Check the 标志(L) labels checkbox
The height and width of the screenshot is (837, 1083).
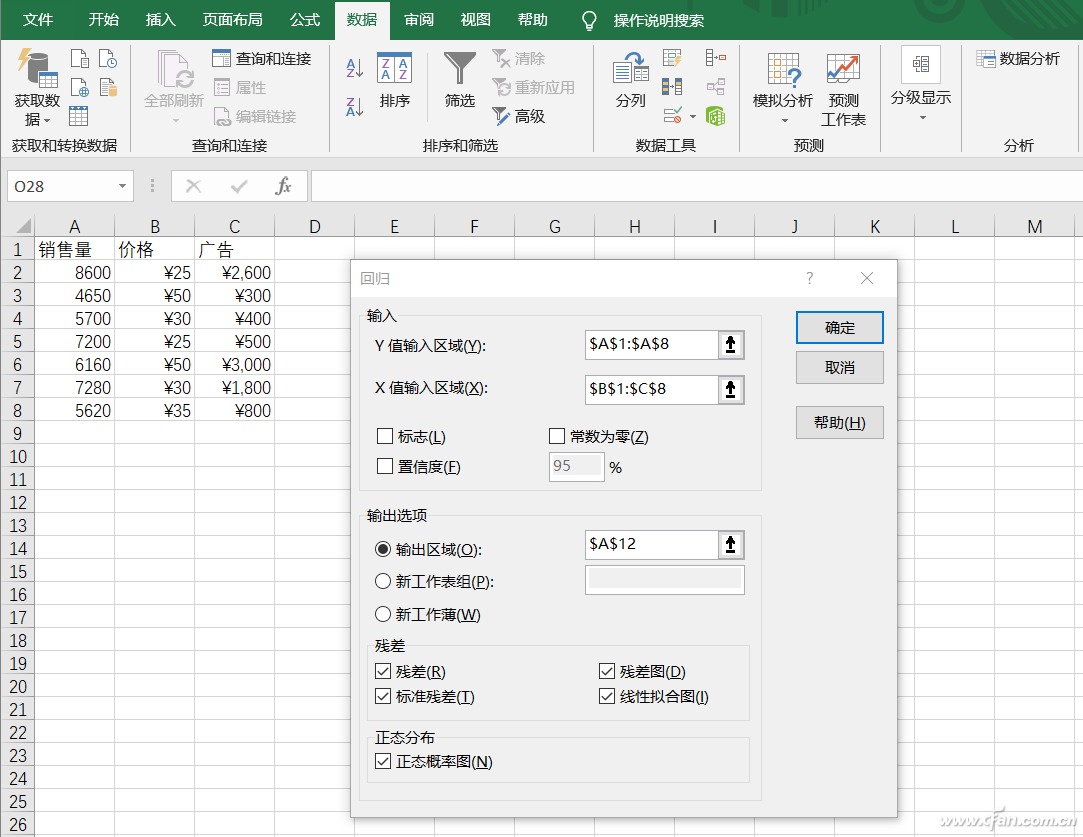coord(385,436)
